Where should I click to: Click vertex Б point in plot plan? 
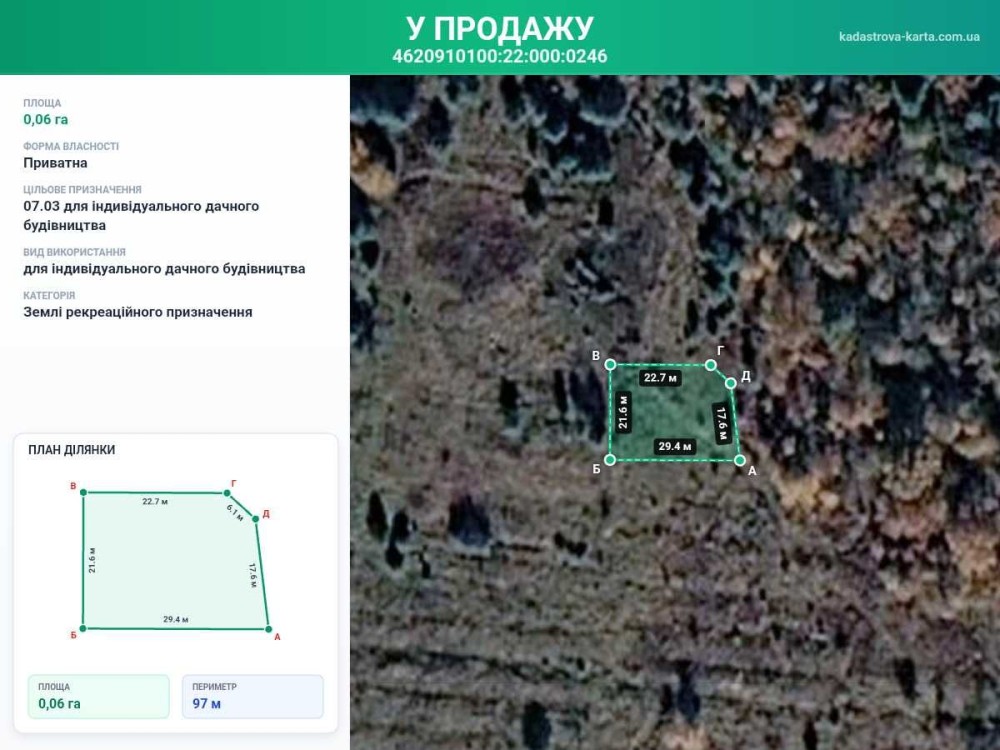click(x=83, y=629)
